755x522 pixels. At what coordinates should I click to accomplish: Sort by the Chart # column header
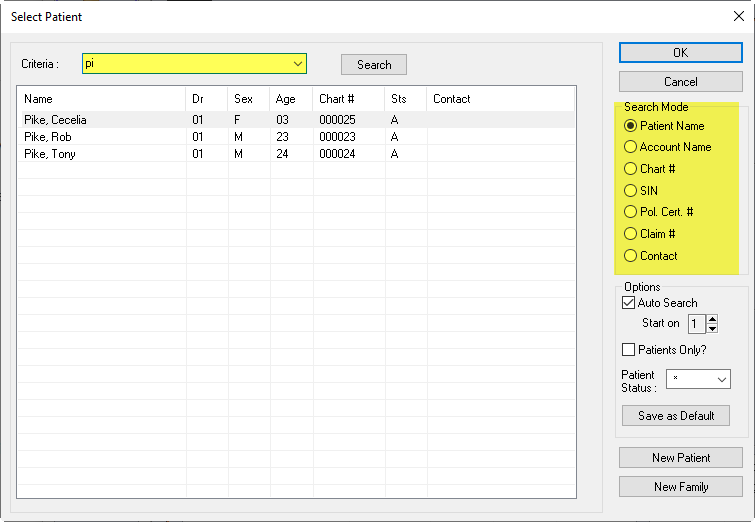pos(347,99)
